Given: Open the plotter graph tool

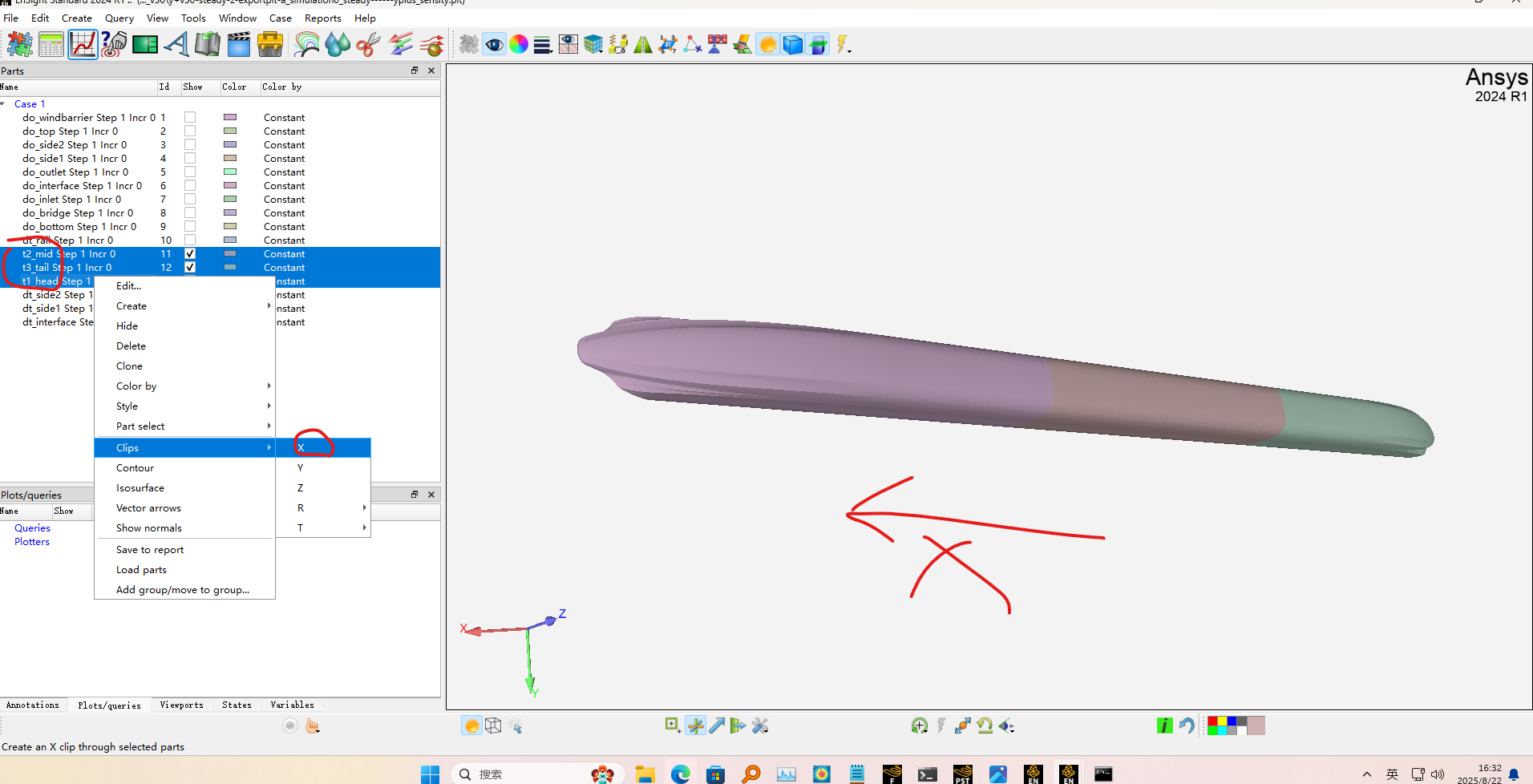Looking at the screenshot, I should (83, 45).
